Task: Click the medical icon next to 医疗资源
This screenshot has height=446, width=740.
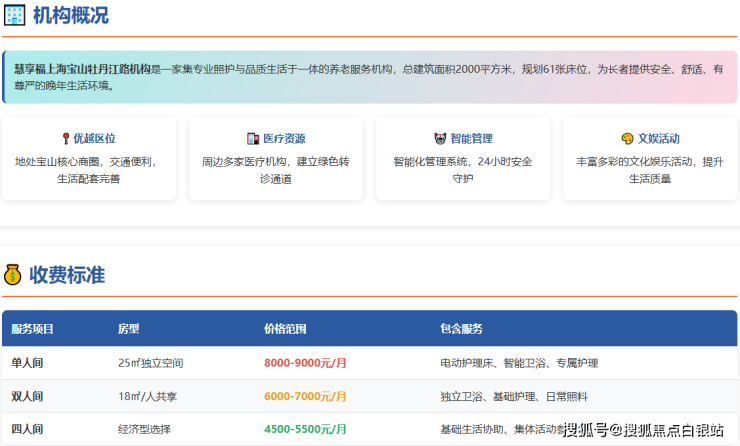Action: click(x=253, y=139)
